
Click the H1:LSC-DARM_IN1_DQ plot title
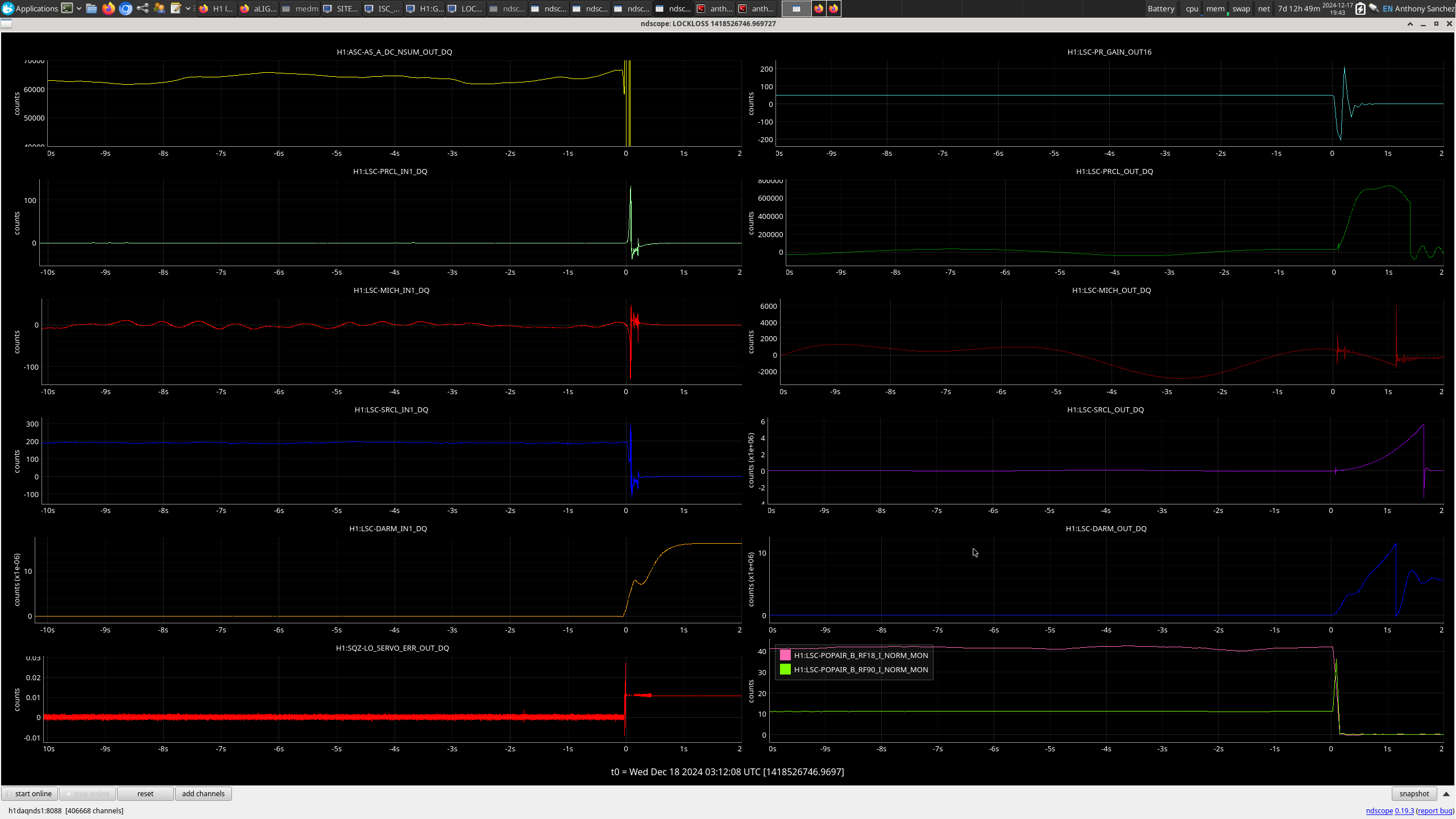tap(388, 528)
